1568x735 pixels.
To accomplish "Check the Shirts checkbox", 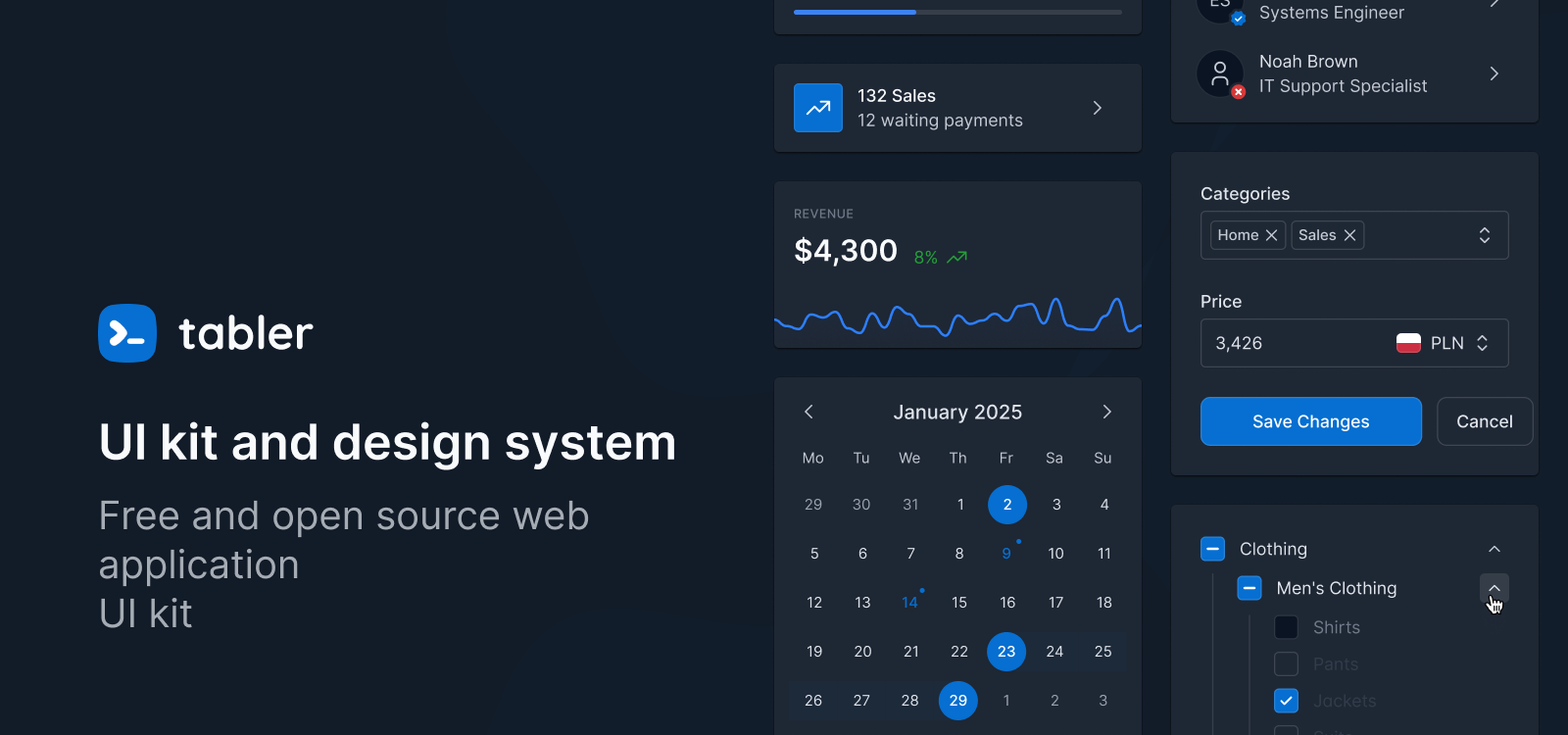I will [x=1286, y=627].
